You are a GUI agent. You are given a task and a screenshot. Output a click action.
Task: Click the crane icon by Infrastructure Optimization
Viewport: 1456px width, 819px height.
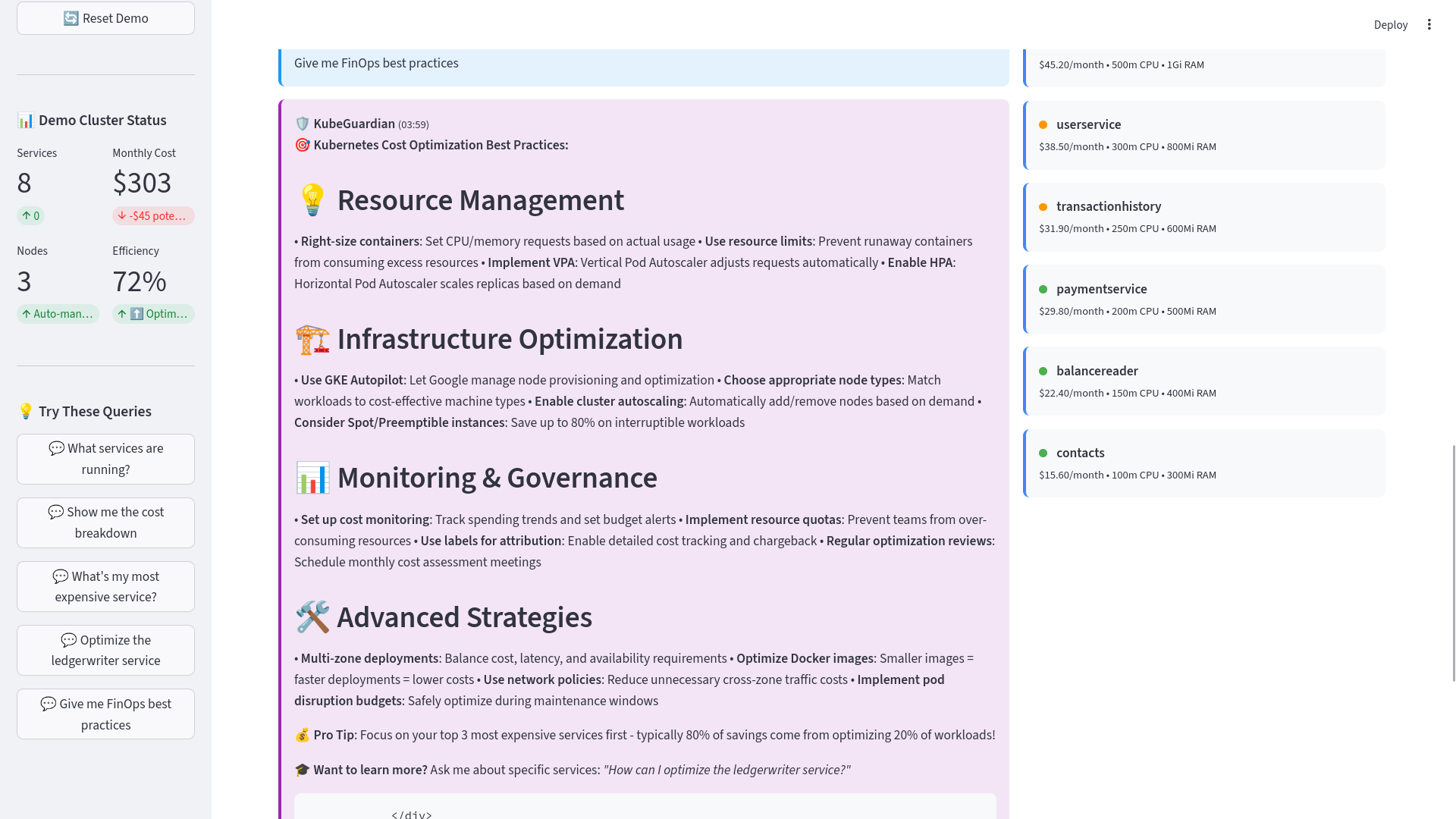coord(312,339)
